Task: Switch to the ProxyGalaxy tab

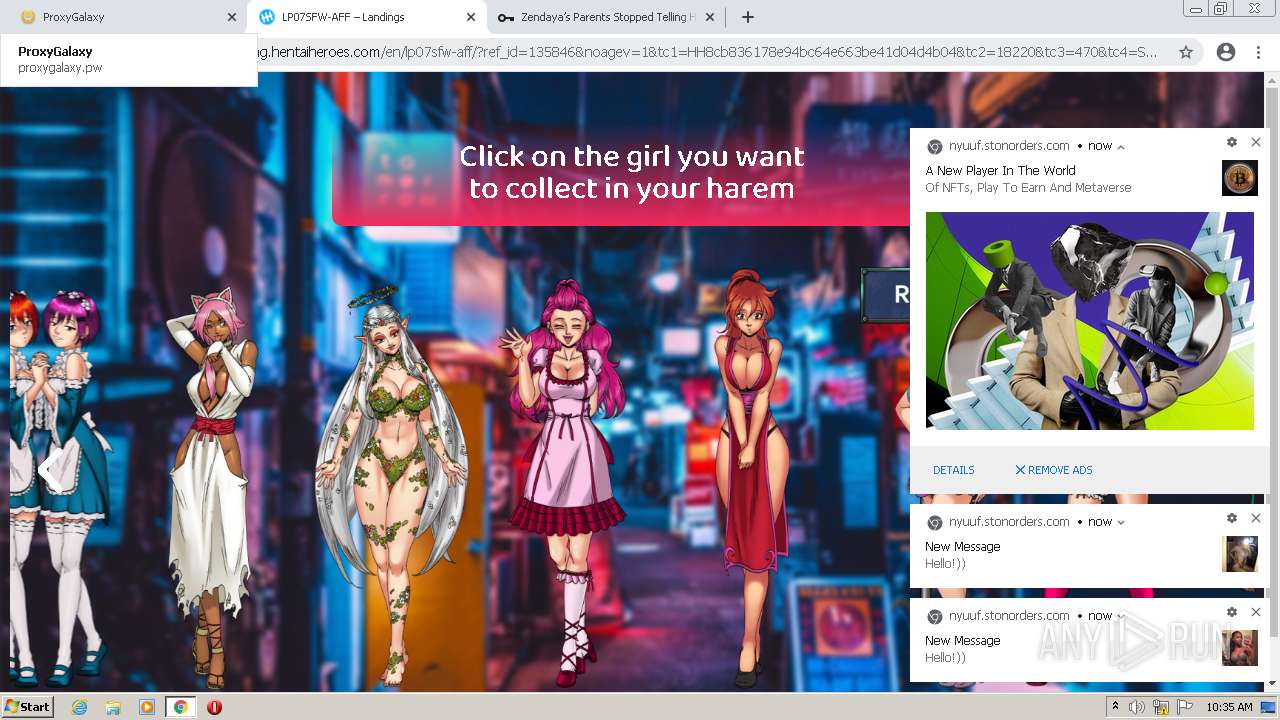Action: [x=124, y=17]
